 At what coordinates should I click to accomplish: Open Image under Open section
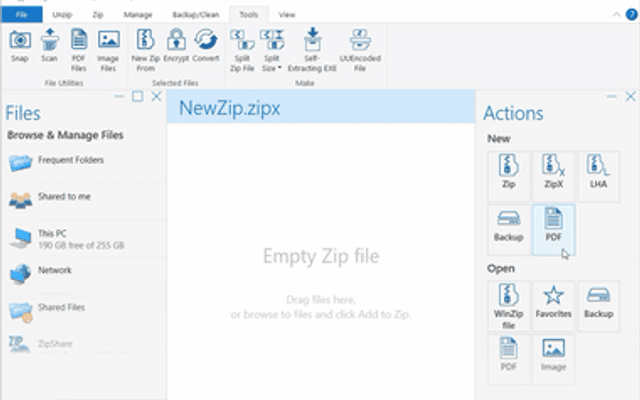(x=553, y=359)
